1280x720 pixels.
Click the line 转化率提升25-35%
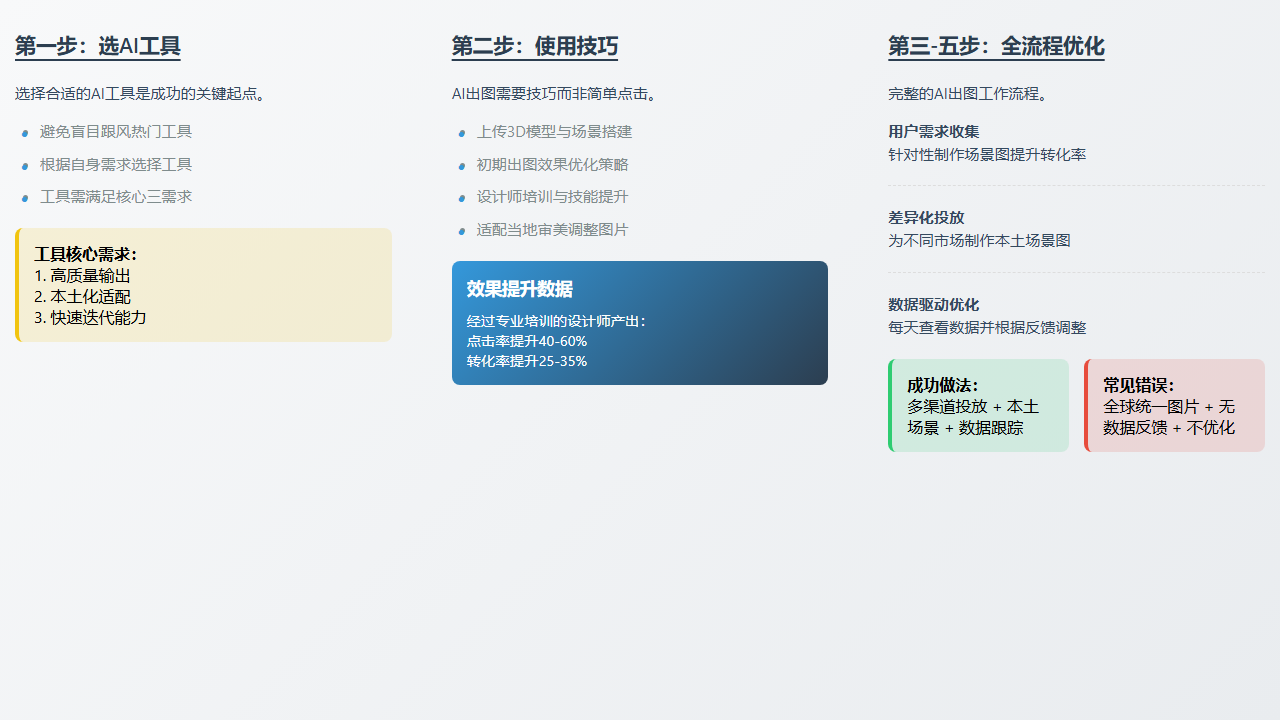pyautogui.click(x=527, y=361)
